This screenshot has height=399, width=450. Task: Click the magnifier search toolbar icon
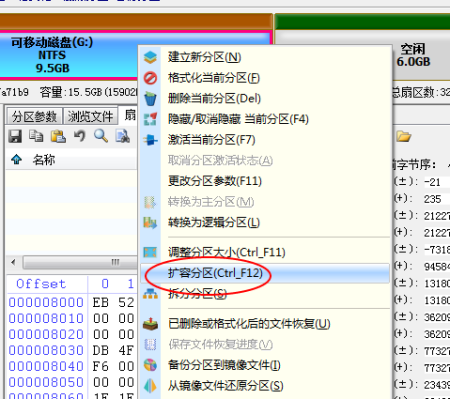tap(101, 136)
